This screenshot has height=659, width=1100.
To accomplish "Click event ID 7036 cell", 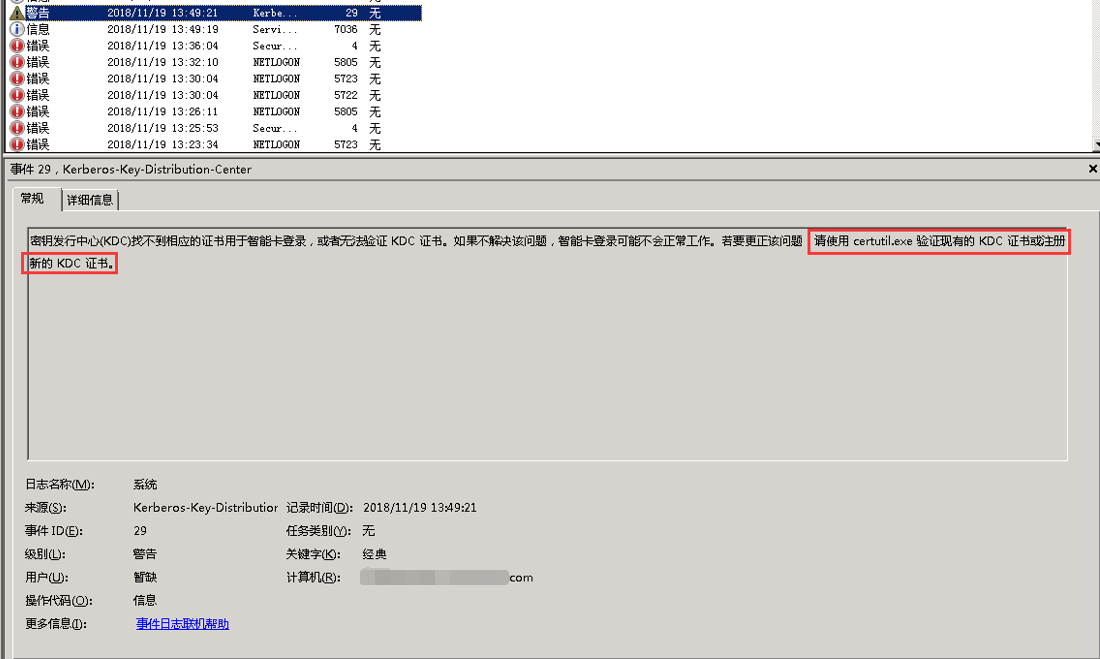I will (x=346, y=29).
